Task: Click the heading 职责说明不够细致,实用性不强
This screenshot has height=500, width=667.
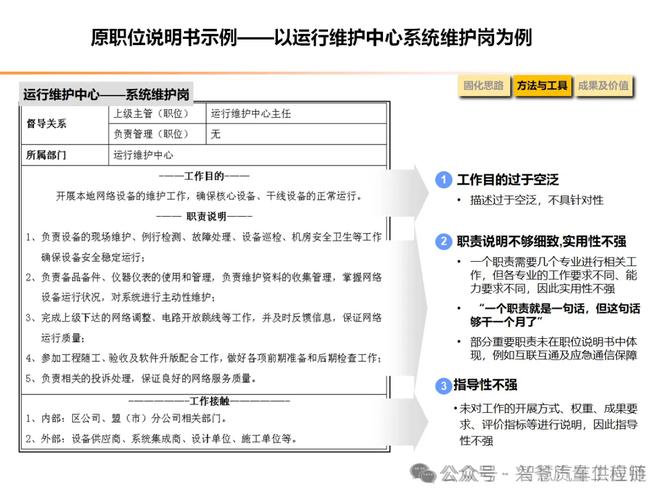Action: pyautogui.click(x=541, y=241)
